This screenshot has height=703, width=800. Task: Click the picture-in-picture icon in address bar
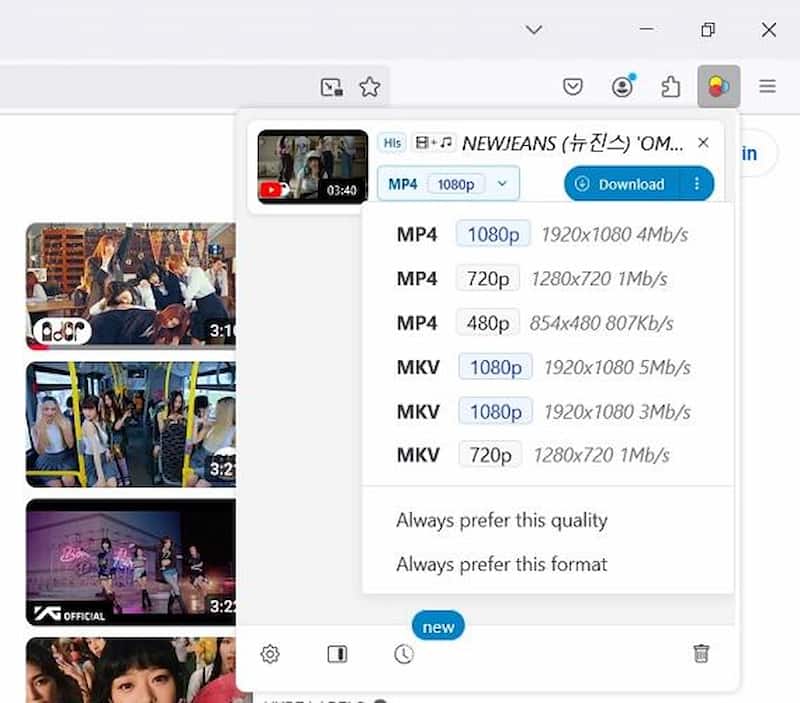coord(332,87)
